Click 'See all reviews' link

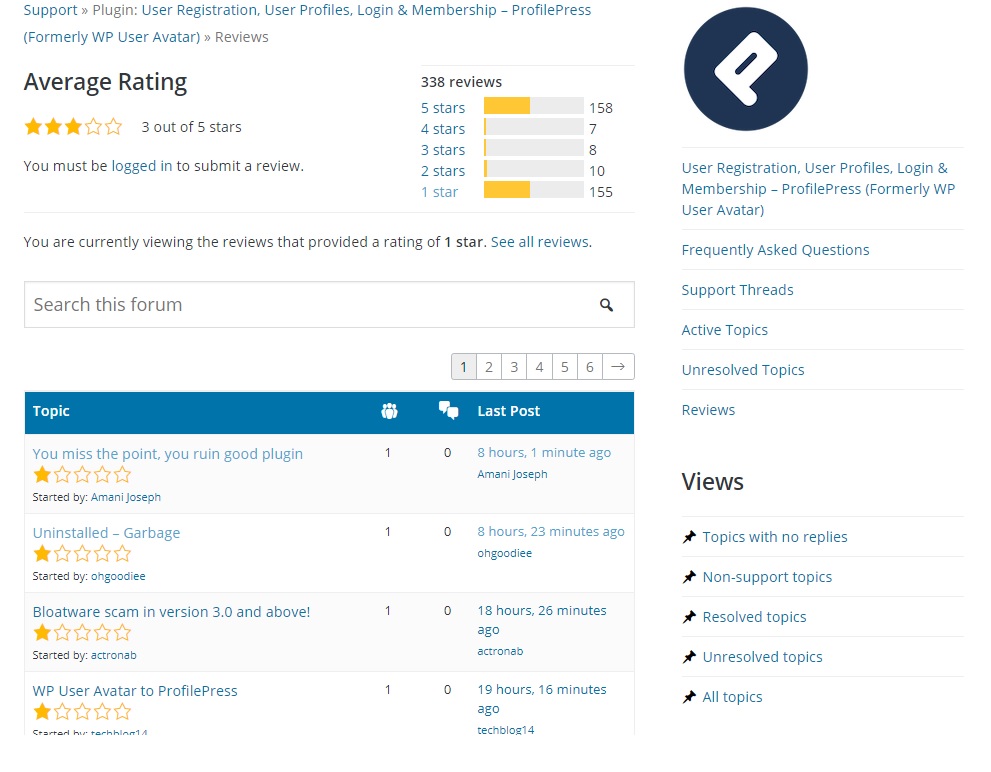pyautogui.click(x=540, y=242)
